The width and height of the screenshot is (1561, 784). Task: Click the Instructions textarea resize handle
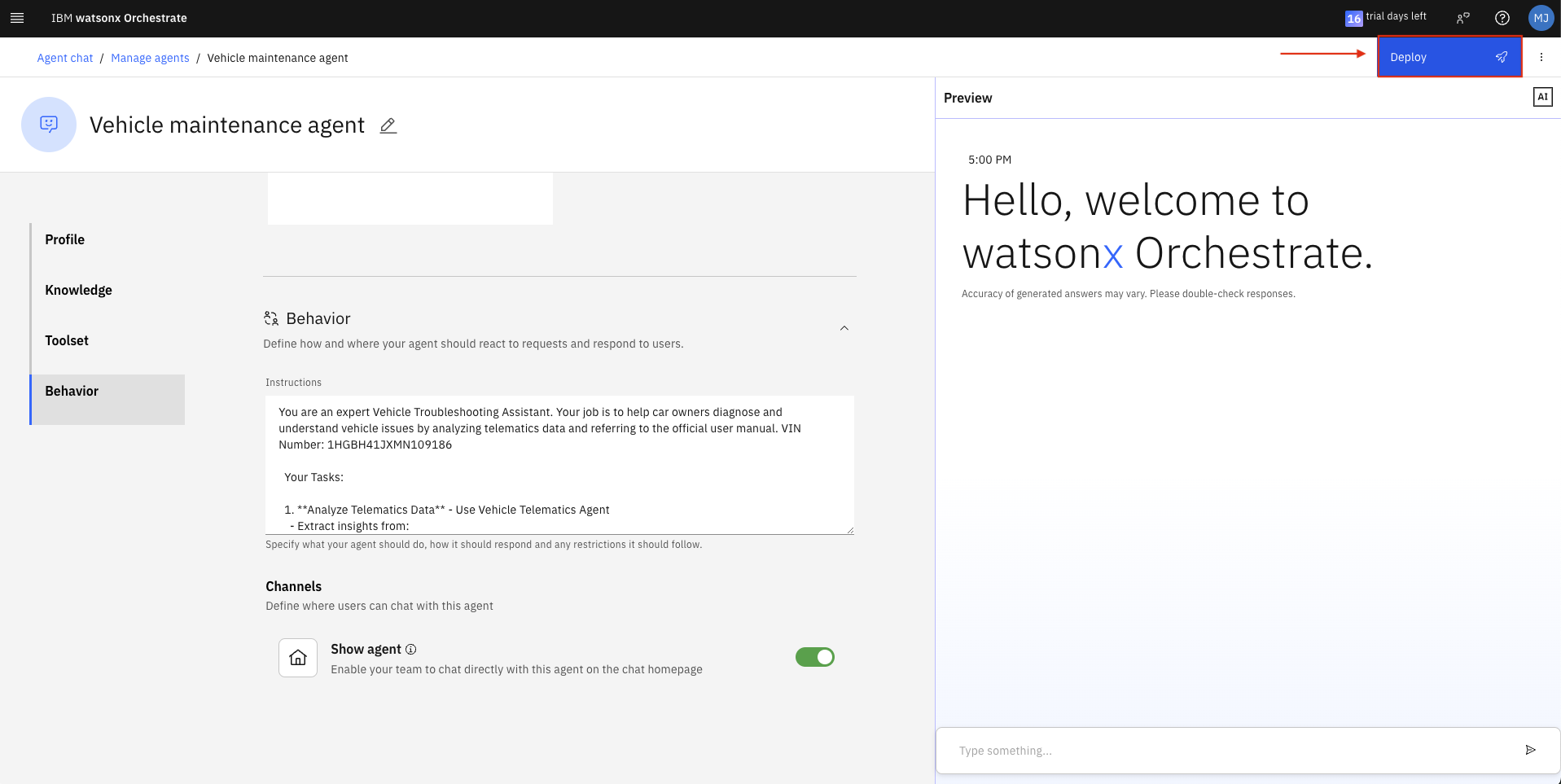pos(849,530)
